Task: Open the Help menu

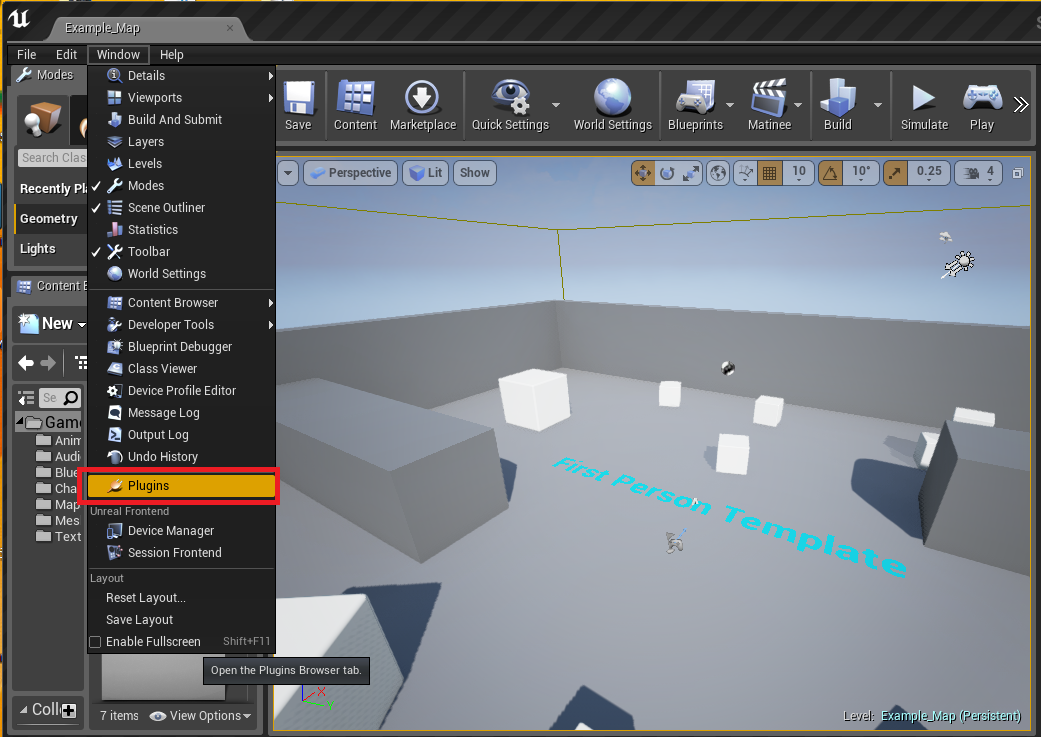Action: point(171,54)
